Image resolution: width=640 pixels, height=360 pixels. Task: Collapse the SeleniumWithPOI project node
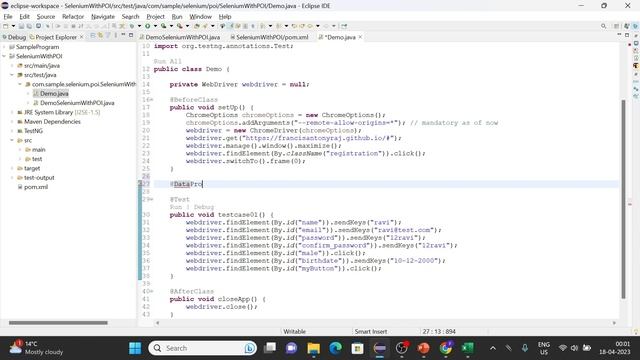pyautogui.click(x=4, y=56)
